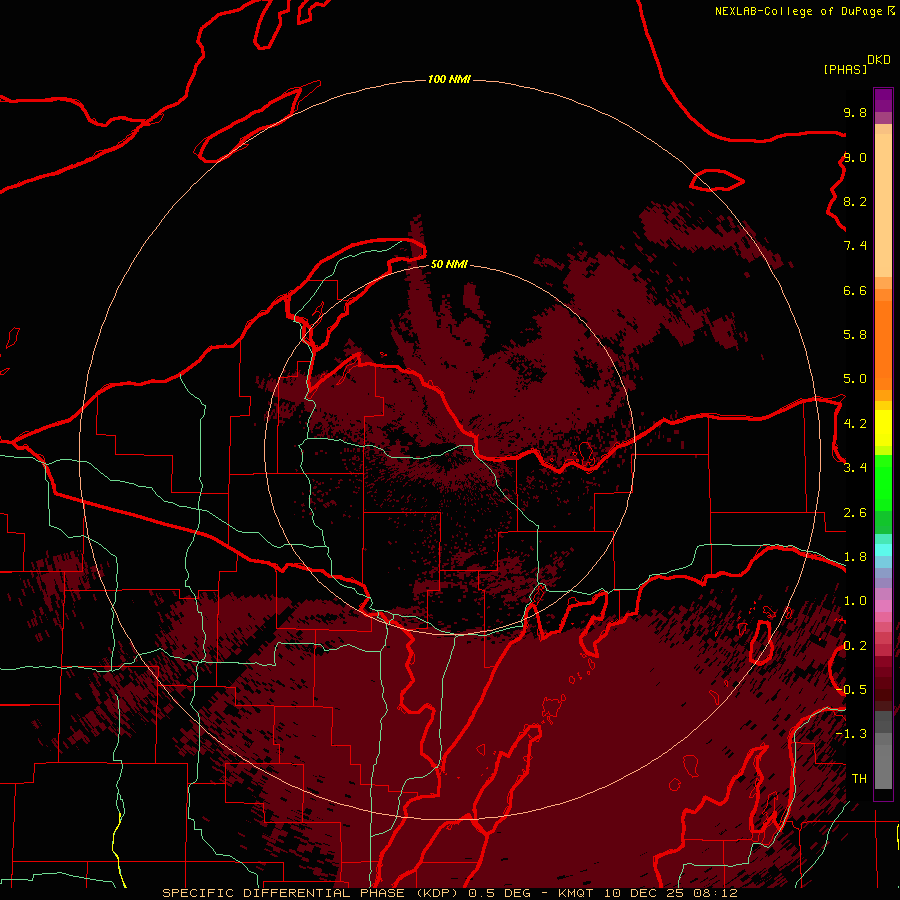Pick the pink segment of the color bar
Viewport: 900px width, 900px height.
[x=883, y=606]
